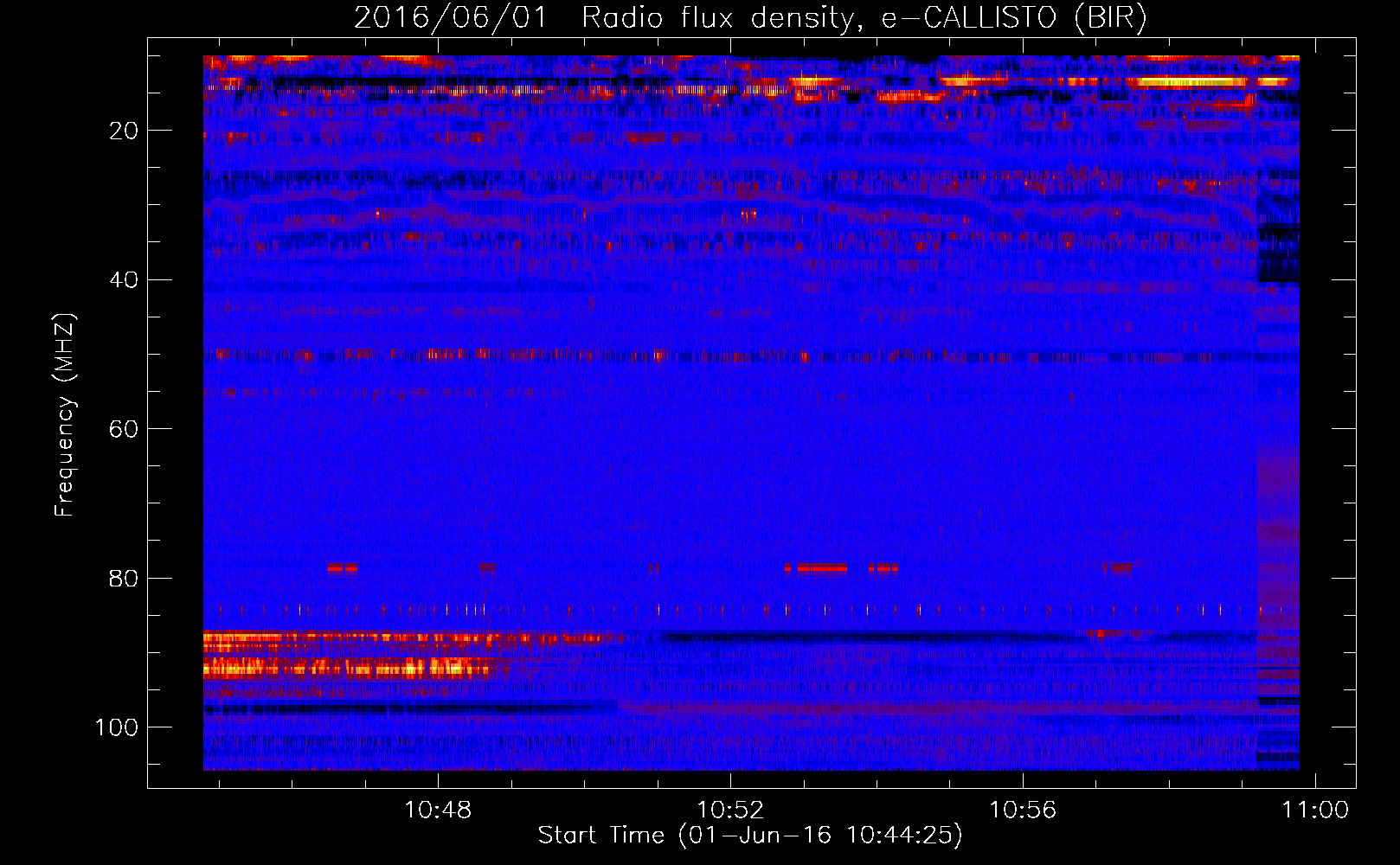
Task: Select the '10:52' time tick label
Action: pos(730,811)
